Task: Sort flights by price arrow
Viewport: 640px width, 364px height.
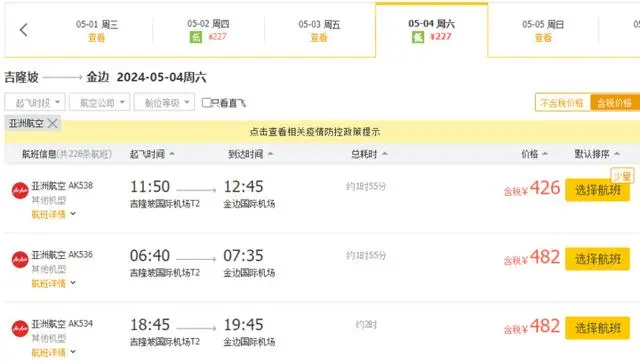Action: pos(545,154)
